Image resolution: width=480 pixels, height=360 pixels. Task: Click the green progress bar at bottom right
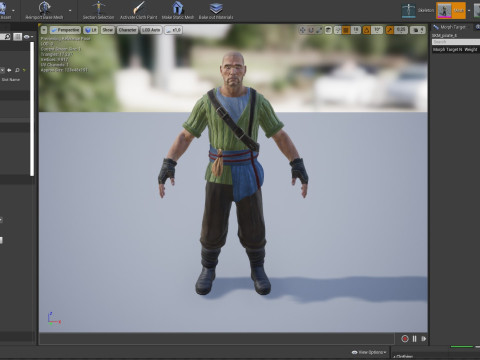(x=462, y=347)
